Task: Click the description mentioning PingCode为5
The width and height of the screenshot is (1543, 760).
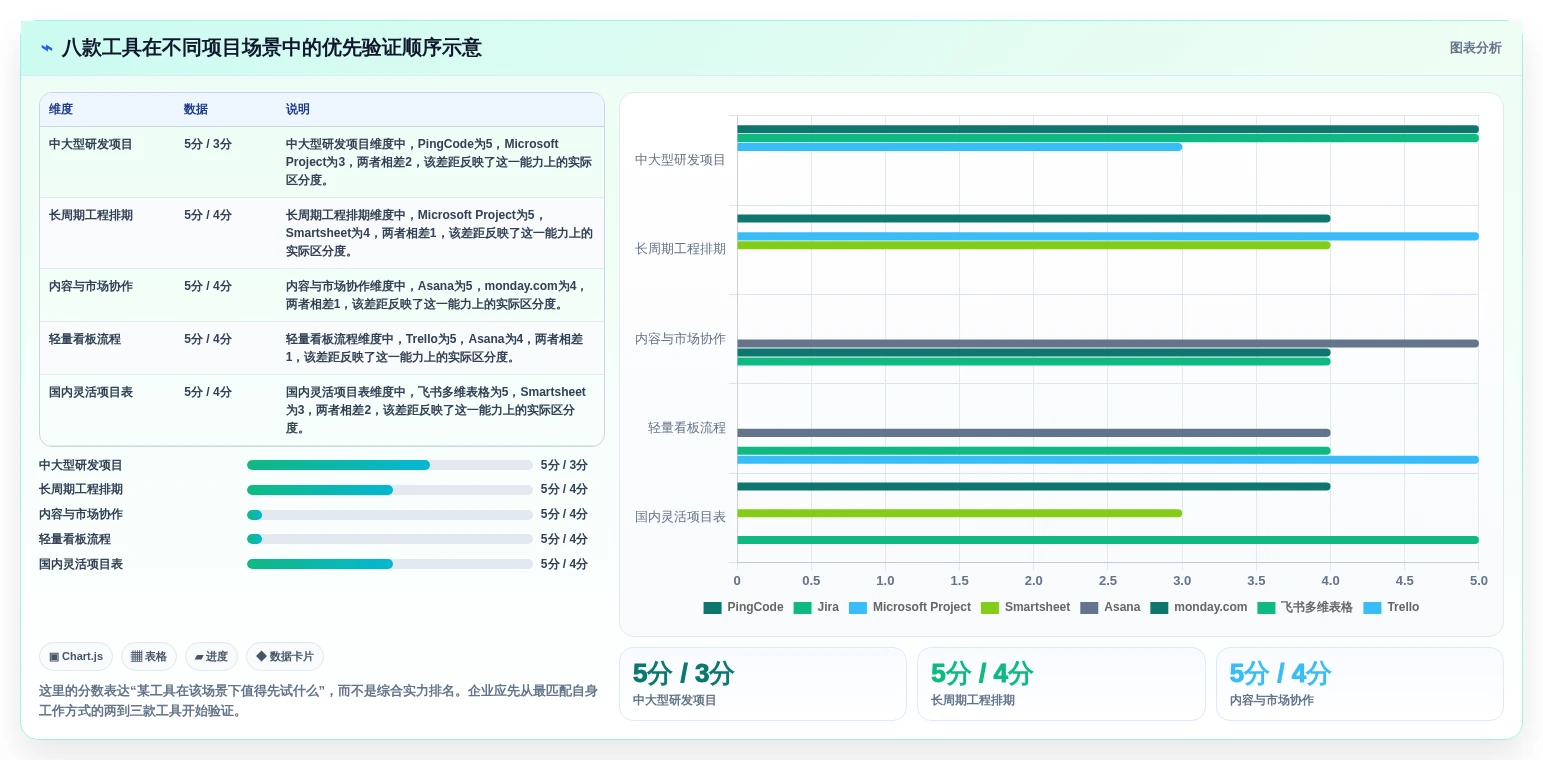Action: [x=439, y=162]
